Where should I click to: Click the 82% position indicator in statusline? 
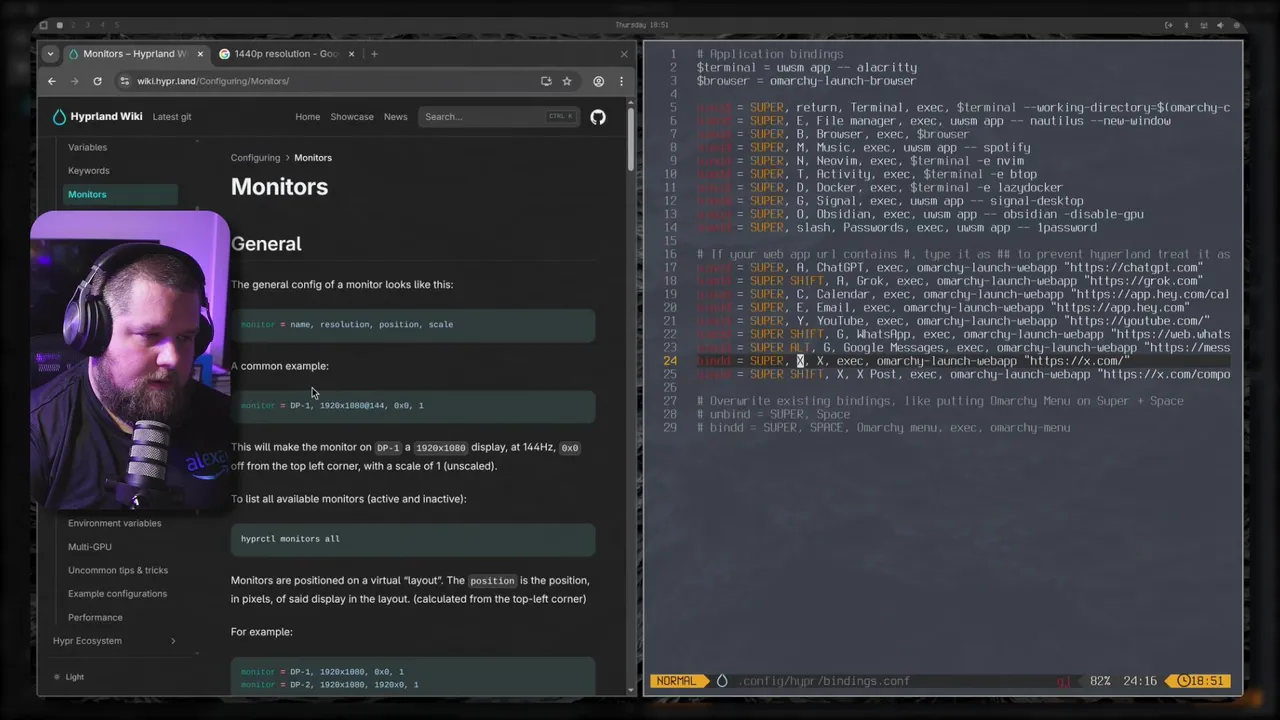click(x=1100, y=681)
